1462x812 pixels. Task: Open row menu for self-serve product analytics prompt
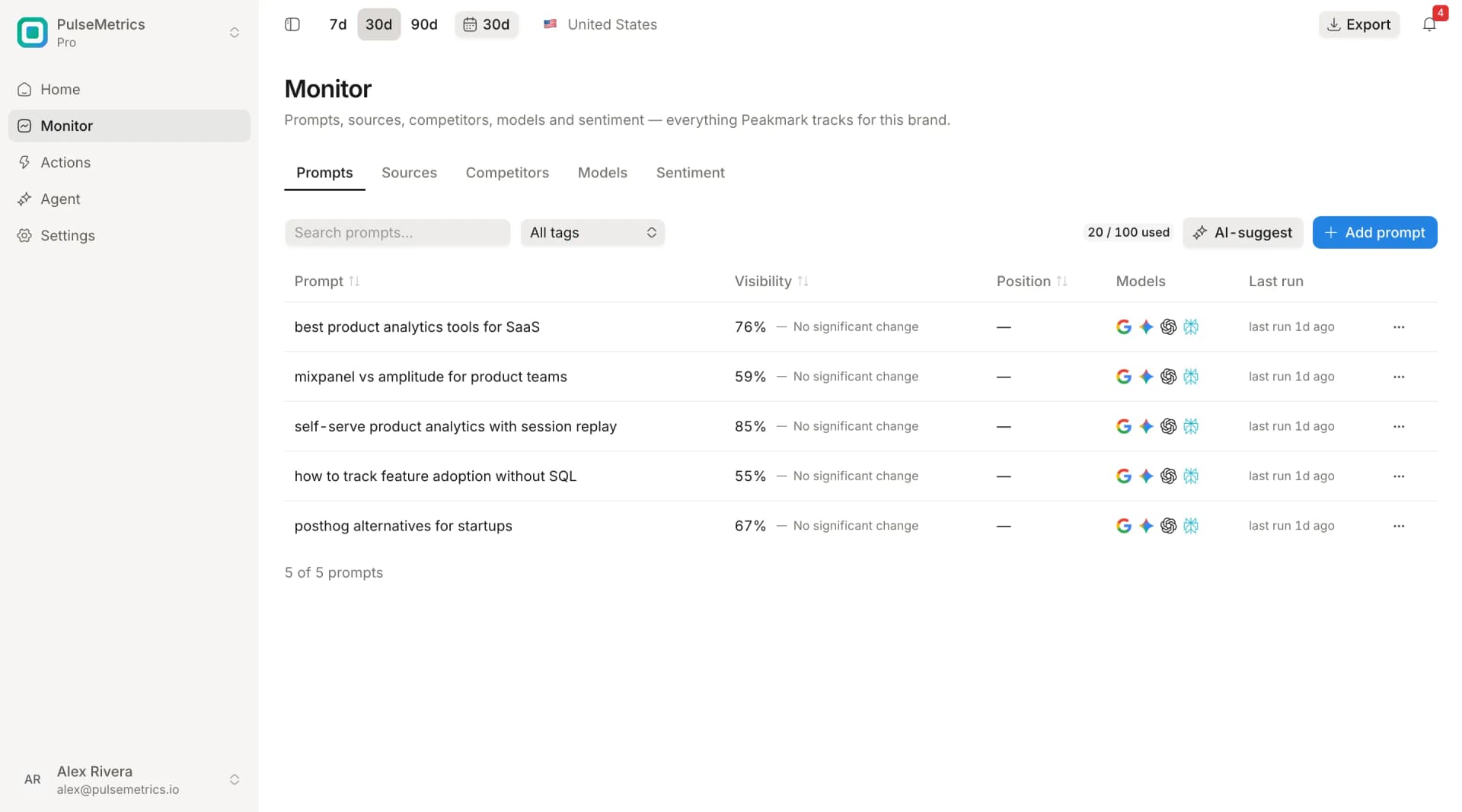(1399, 427)
